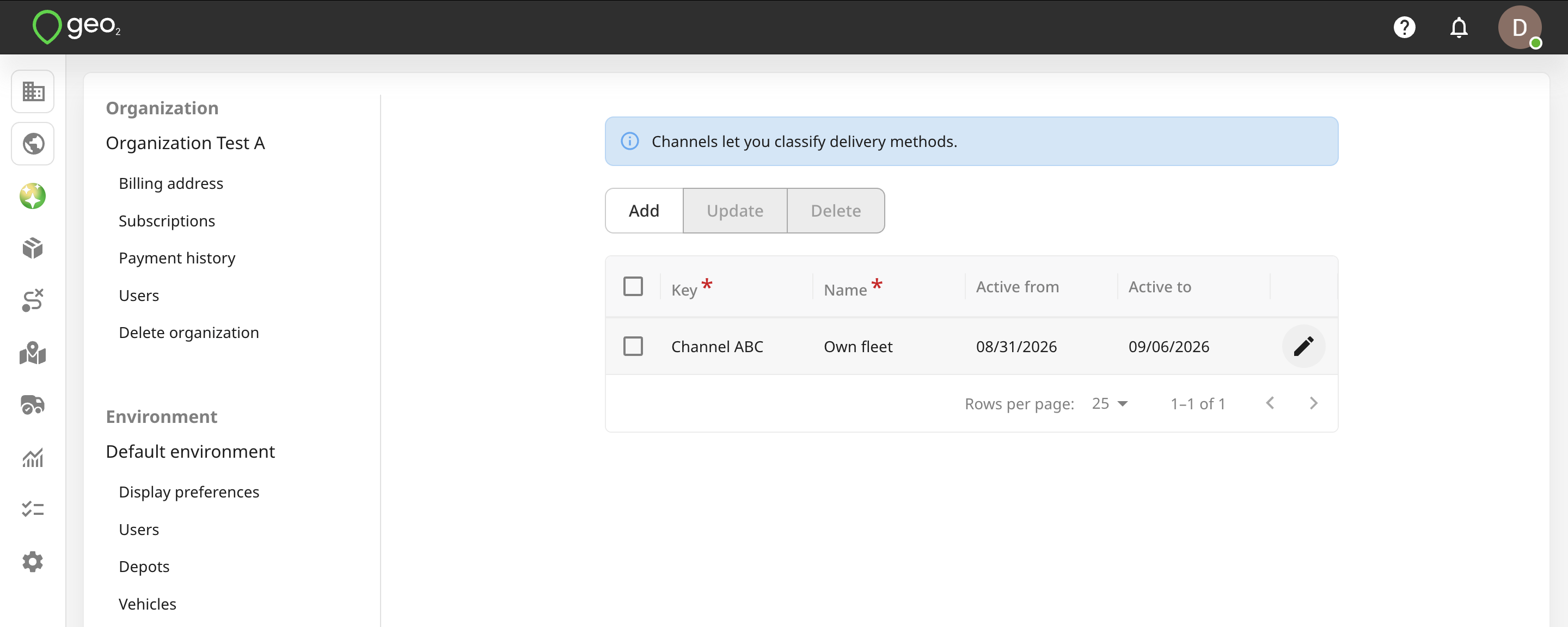Open the notifications bell

(1459, 27)
